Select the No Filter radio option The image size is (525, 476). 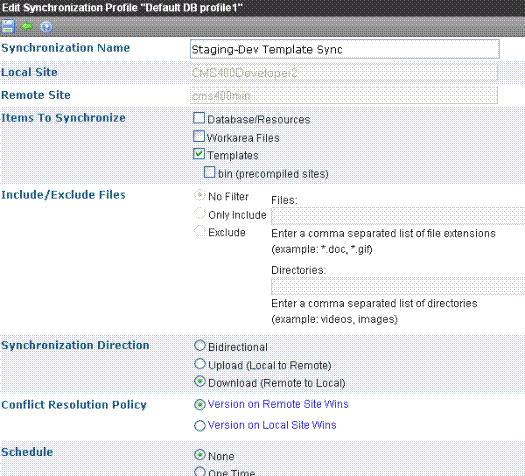click(200, 195)
